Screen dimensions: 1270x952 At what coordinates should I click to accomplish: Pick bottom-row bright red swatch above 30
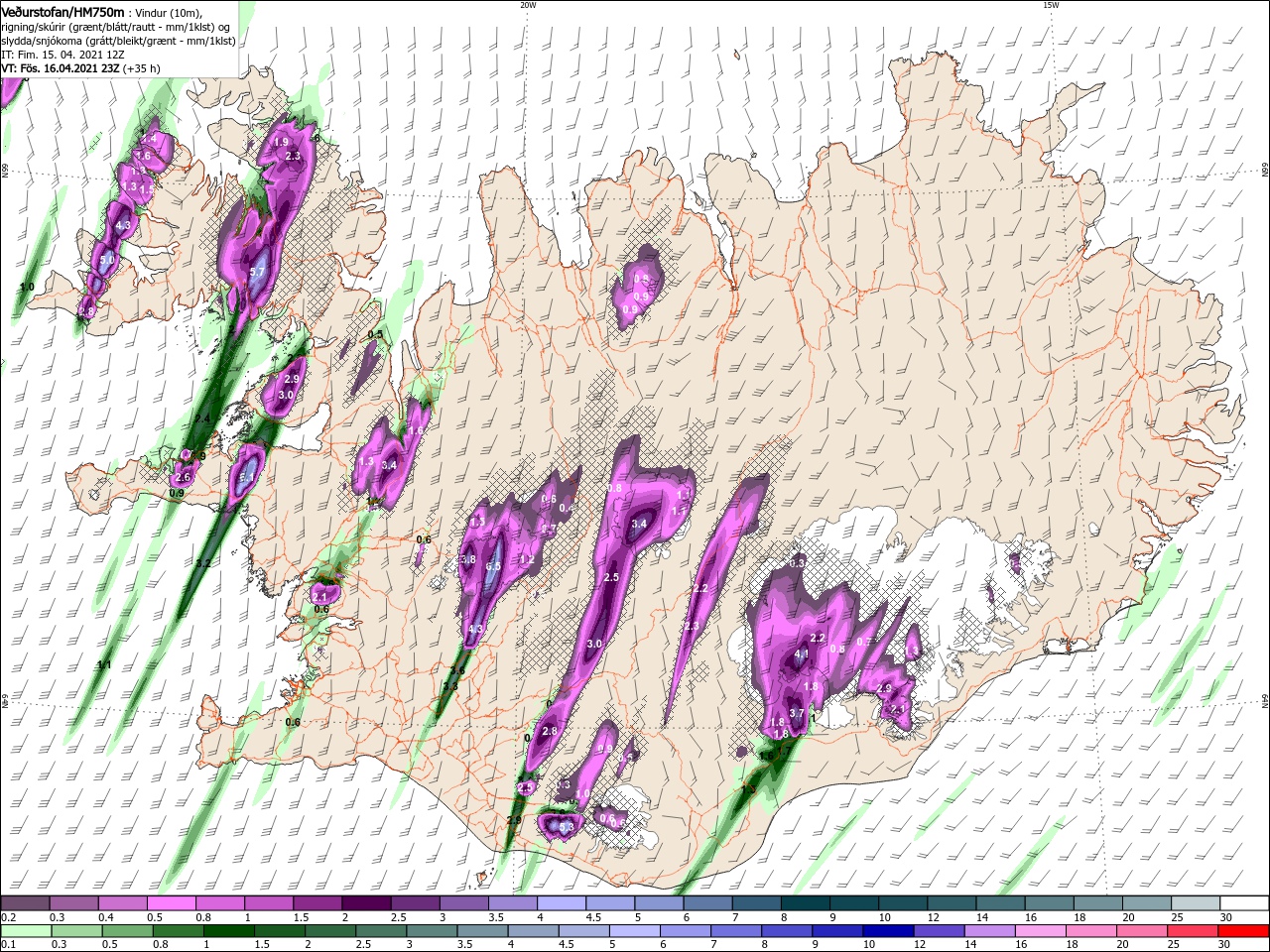pos(1244,931)
